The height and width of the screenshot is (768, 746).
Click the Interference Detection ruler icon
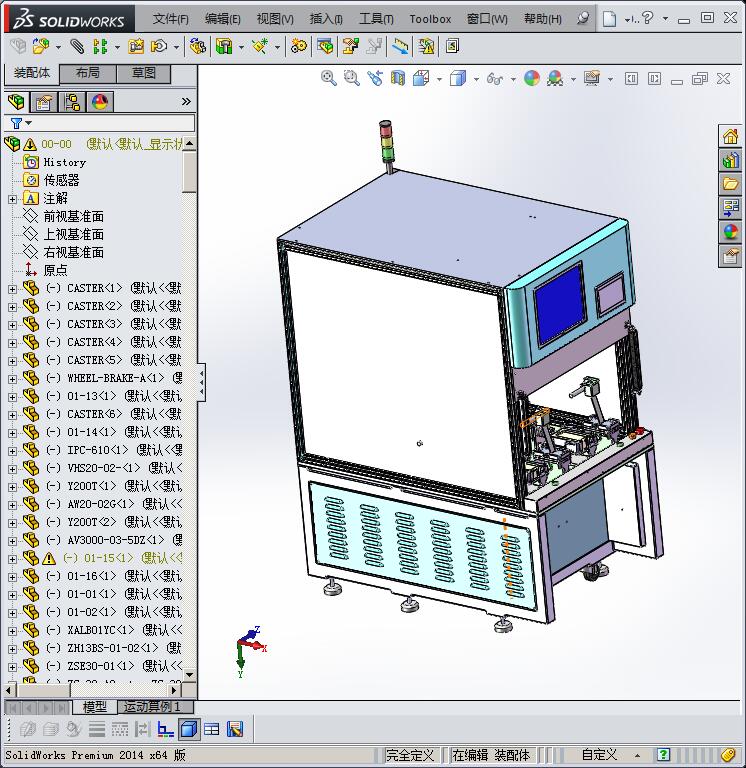(400, 47)
